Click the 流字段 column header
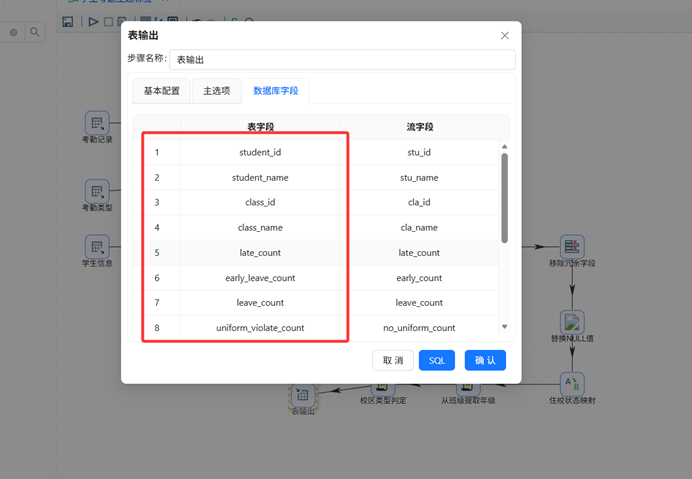The height and width of the screenshot is (479, 692). coord(420,127)
